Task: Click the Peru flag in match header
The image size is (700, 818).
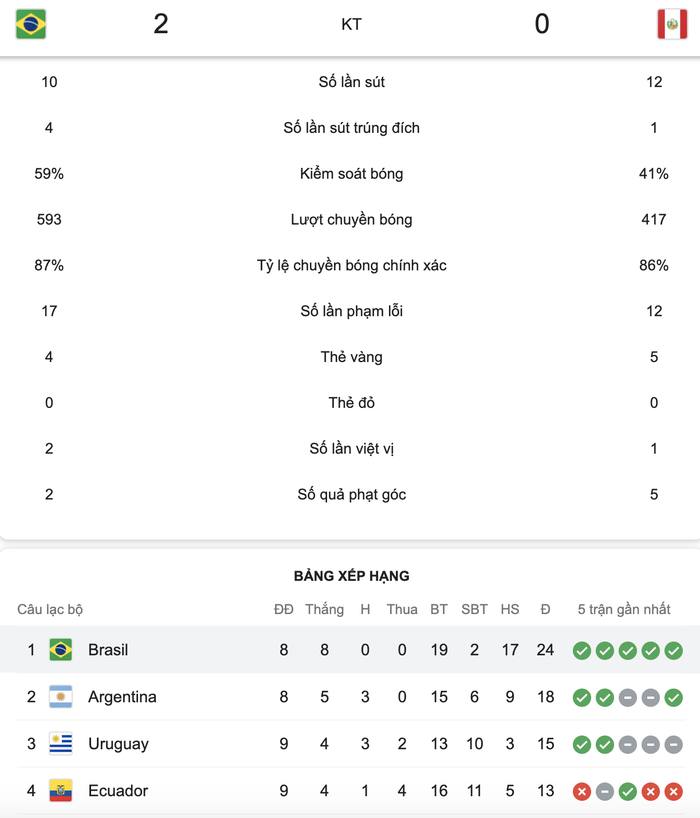Action: click(672, 24)
